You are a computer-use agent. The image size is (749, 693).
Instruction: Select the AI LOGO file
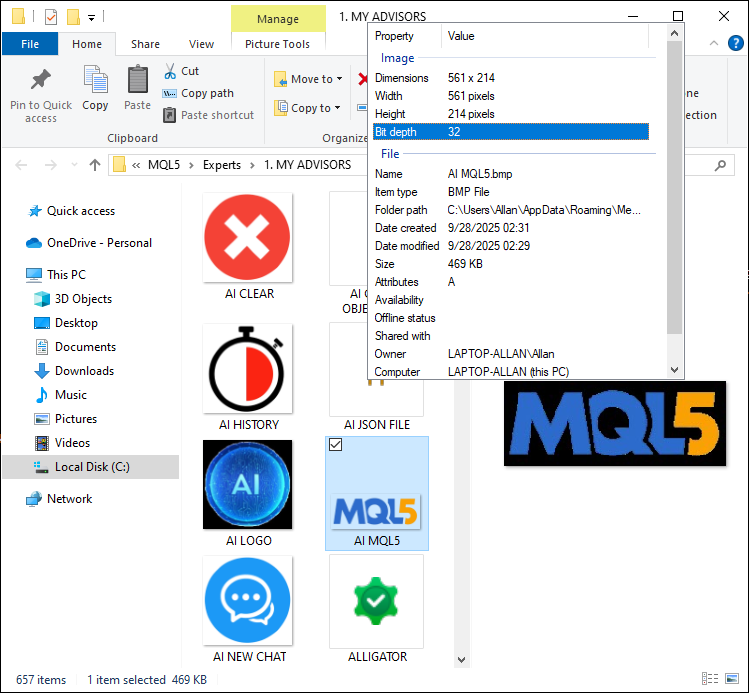click(248, 485)
